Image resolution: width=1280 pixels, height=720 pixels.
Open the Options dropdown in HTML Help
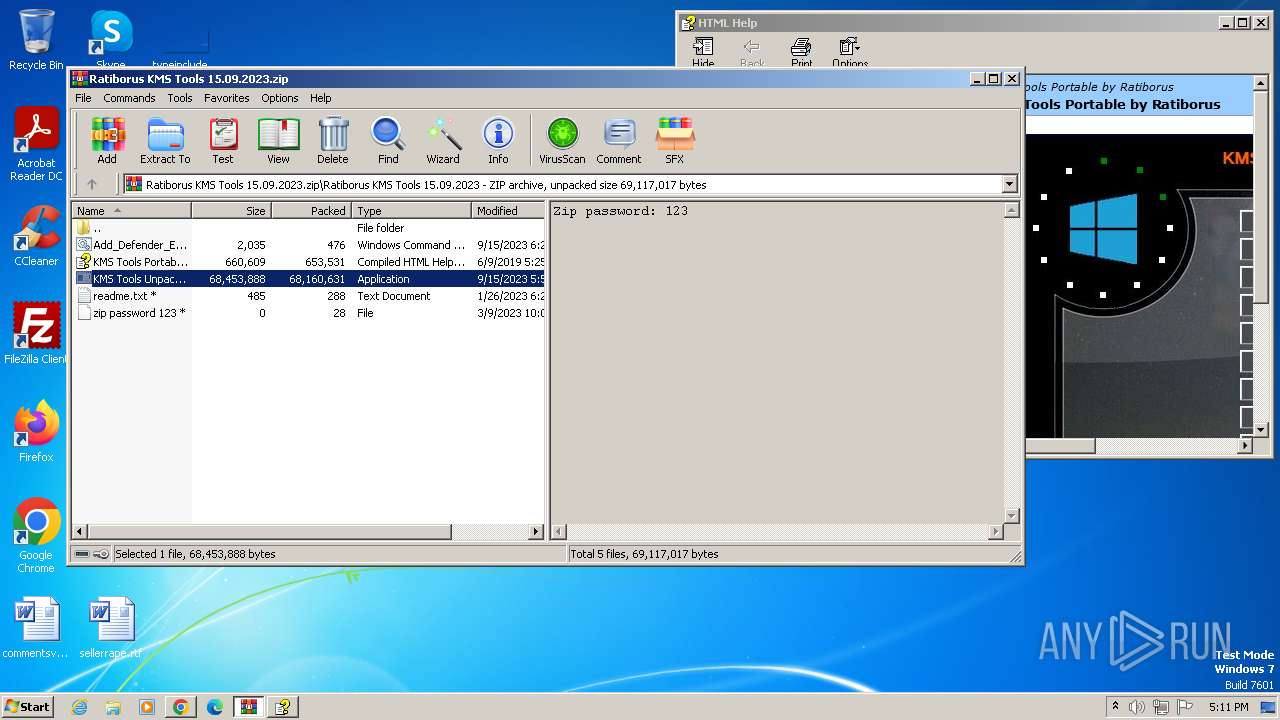coord(850,52)
